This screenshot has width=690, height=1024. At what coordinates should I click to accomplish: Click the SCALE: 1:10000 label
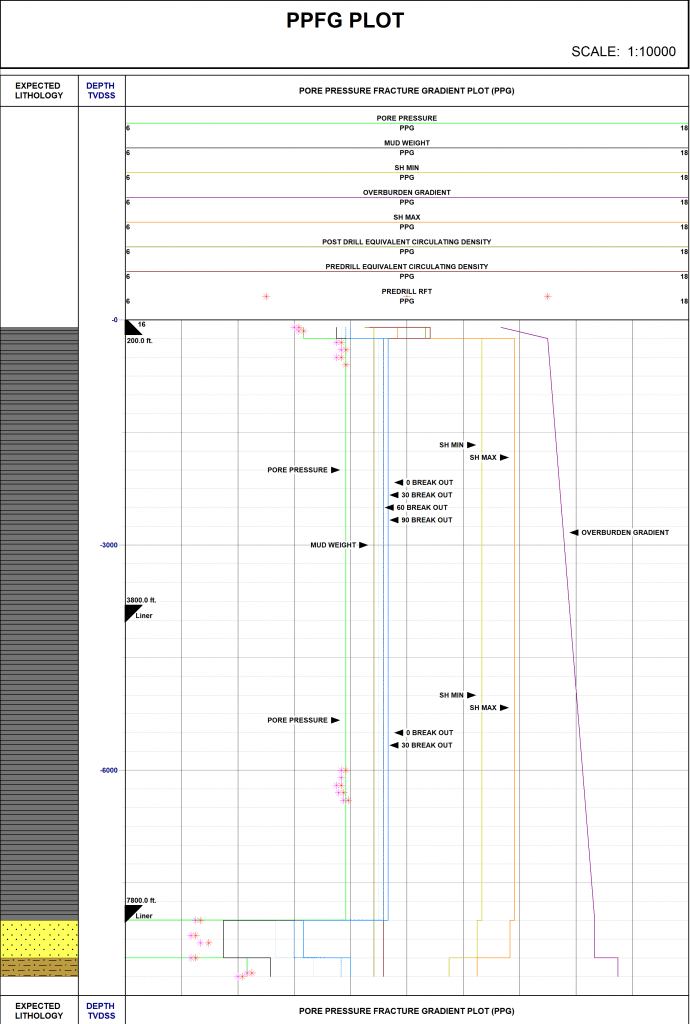623,52
